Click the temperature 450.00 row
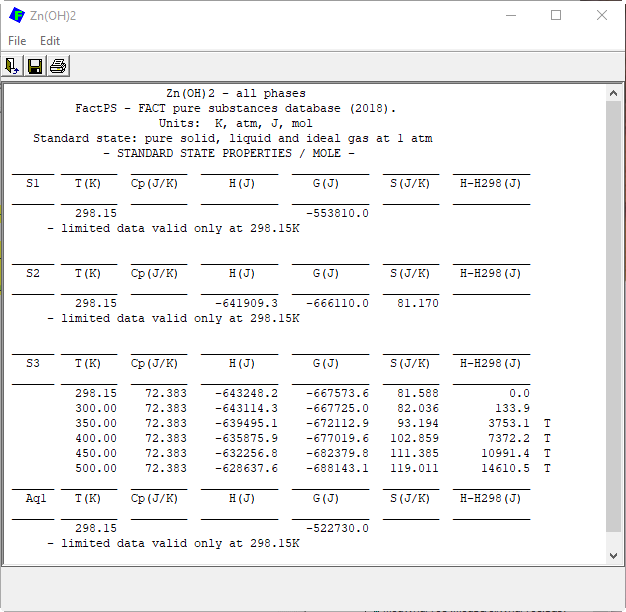Viewport: 626px width, 612px height. tap(96, 453)
